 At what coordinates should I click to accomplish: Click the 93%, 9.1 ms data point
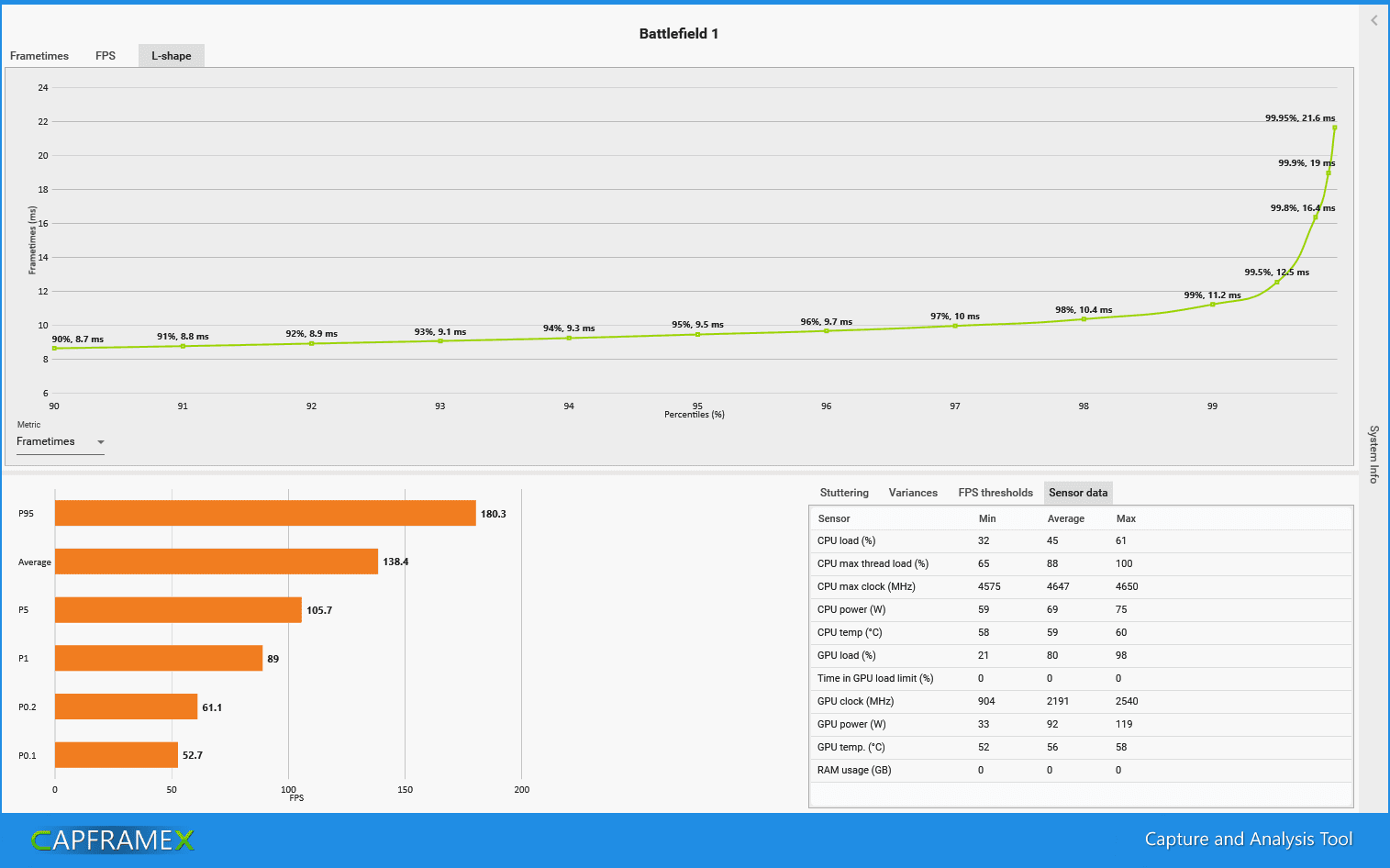[x=440, y=341]
